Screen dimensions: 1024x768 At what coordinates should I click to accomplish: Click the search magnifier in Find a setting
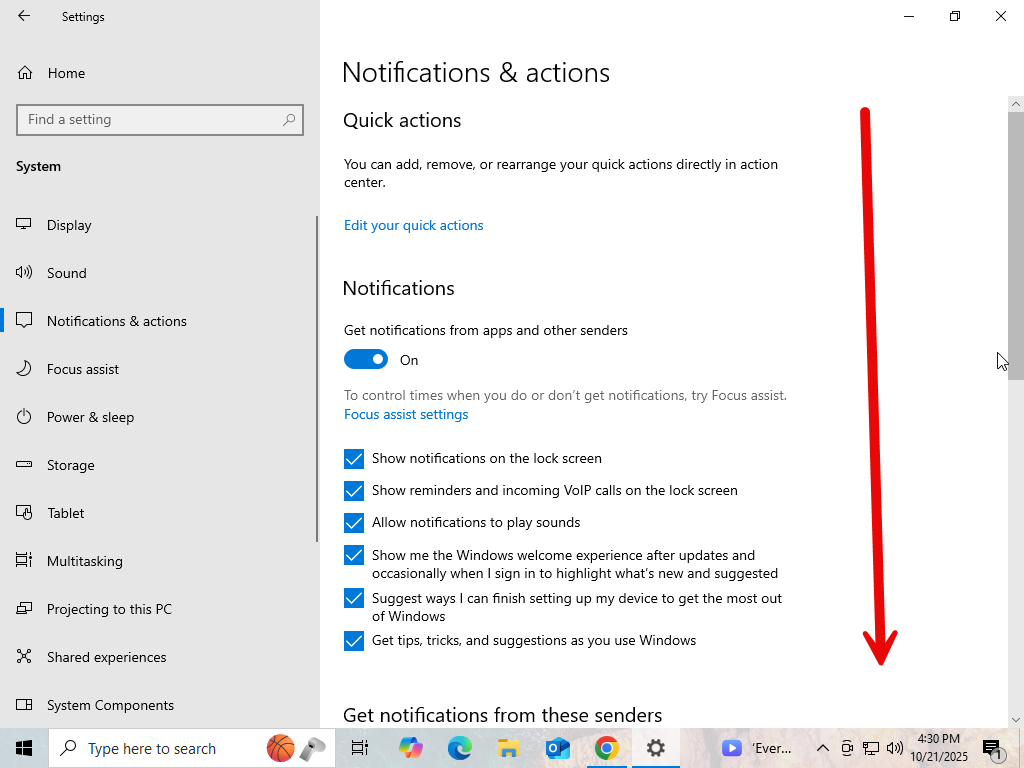point(289,120)
